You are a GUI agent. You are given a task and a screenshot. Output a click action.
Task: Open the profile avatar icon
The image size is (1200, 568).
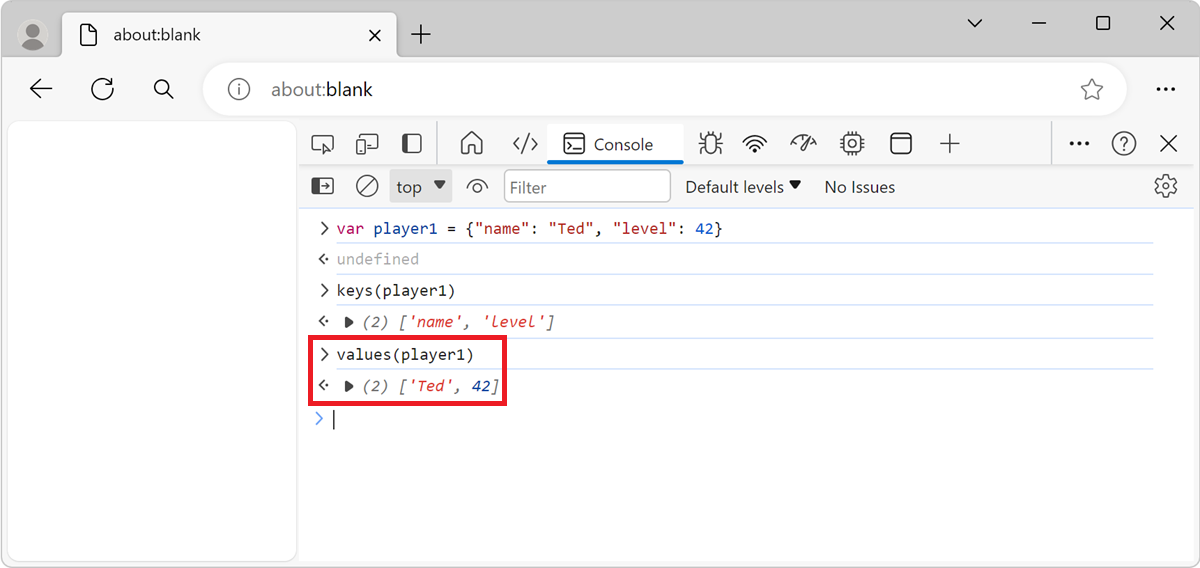(33, 35)
